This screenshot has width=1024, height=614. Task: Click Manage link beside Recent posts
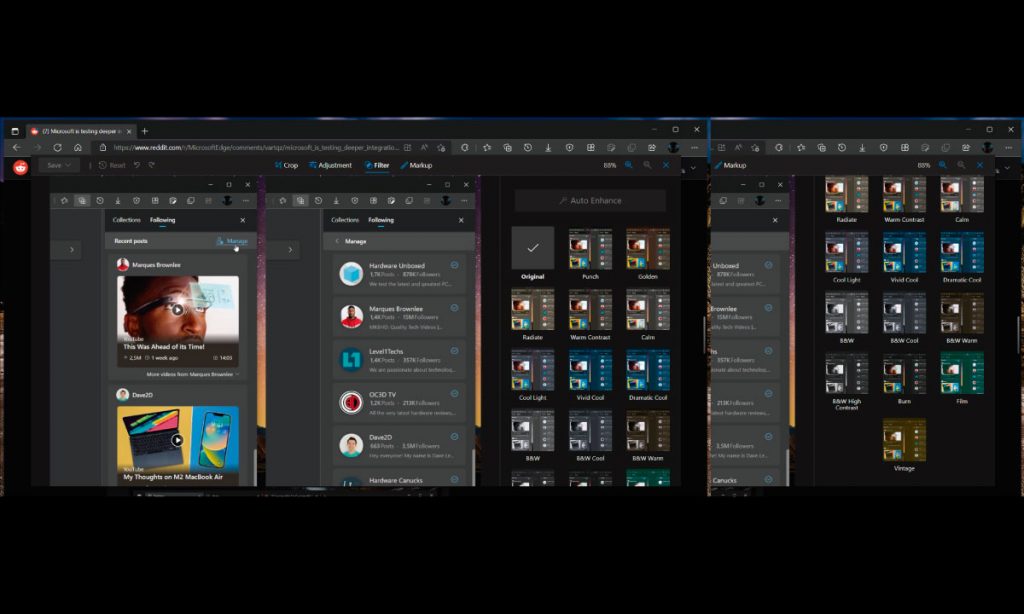232,241
